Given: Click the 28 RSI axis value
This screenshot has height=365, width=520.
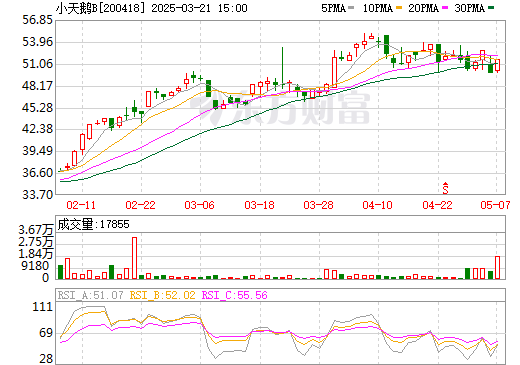Looking at the screenshot, I should pos(46,359).
